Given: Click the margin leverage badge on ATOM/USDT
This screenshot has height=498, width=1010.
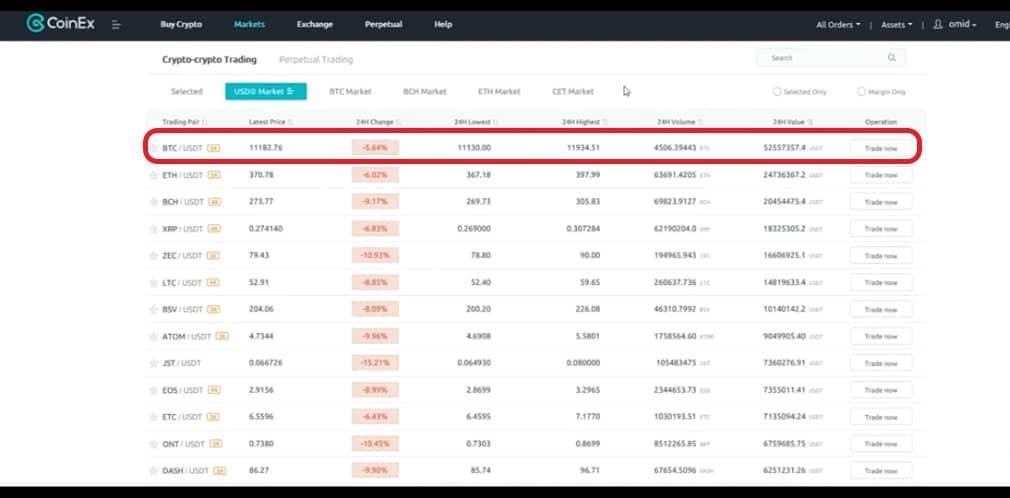Looking at the screenshot, I should tap(222, 336).
